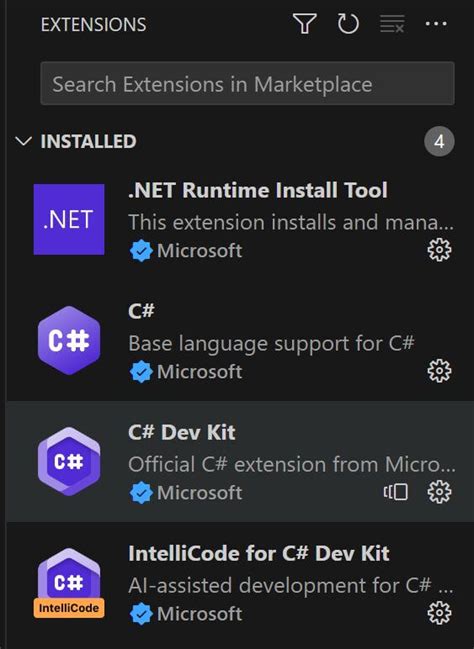
Task: Open the C# Dev Kit title
Action: click(182, 433)
